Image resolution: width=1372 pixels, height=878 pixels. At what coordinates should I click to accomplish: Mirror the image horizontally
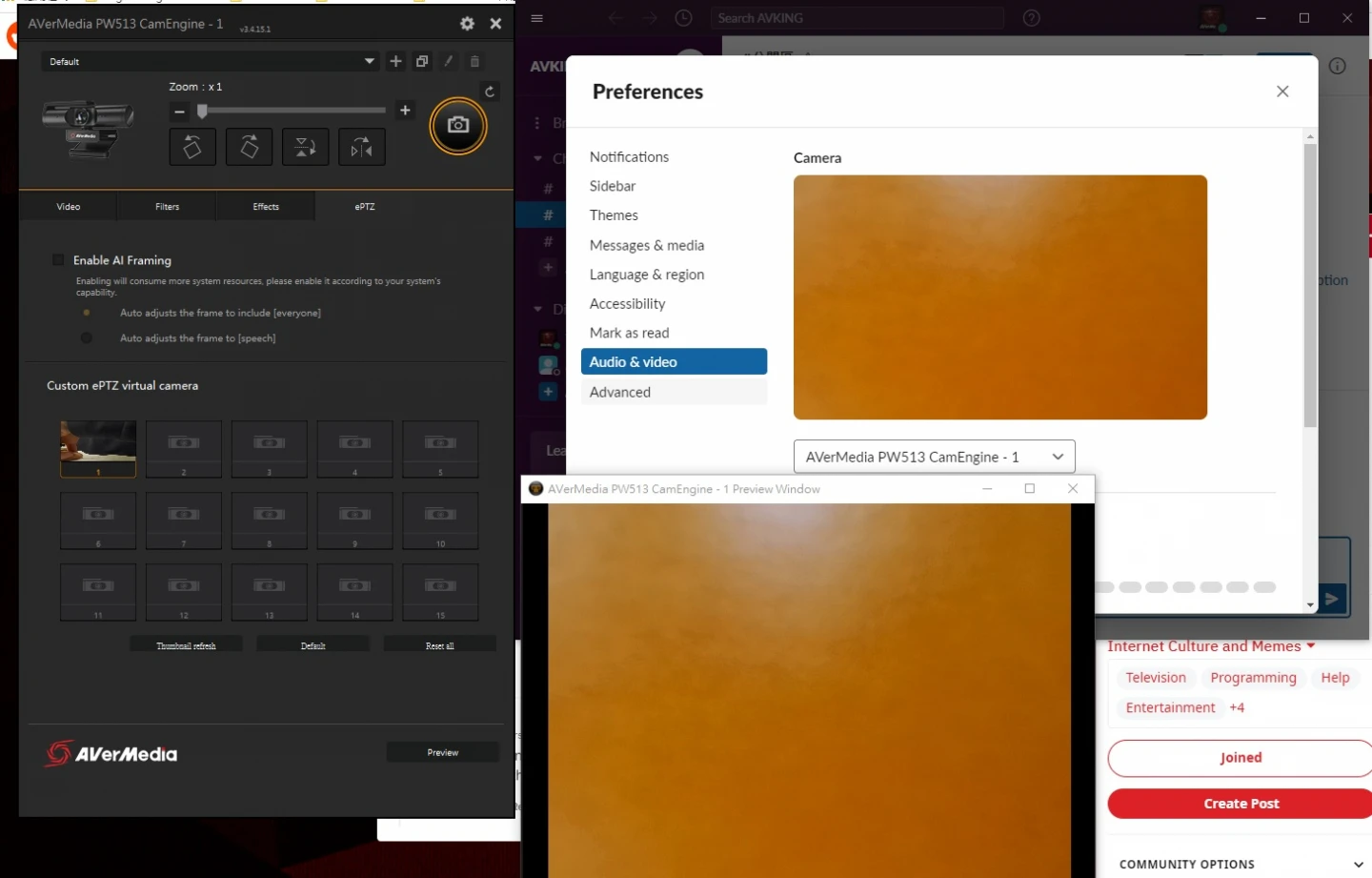click(x=362, y=147)
